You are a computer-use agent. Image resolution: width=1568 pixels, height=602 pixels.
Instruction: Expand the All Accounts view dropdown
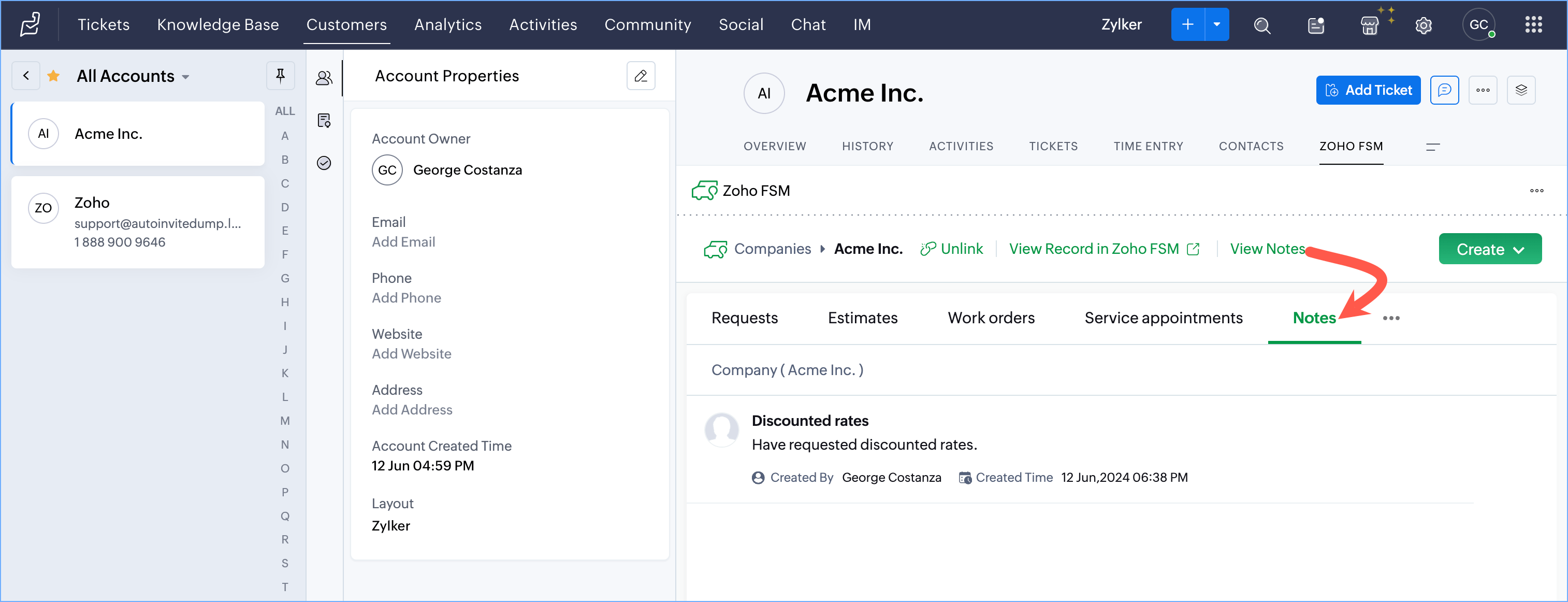pyautogui.click(x=186, y=77)
